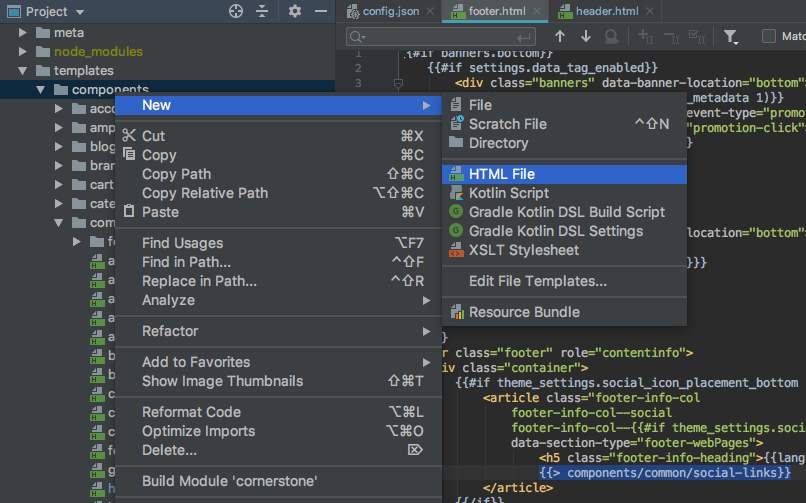Image resolution: width=806 pixels, height=503 pixels.
Task: Collapse the templates folder
Action: [22, 70]
